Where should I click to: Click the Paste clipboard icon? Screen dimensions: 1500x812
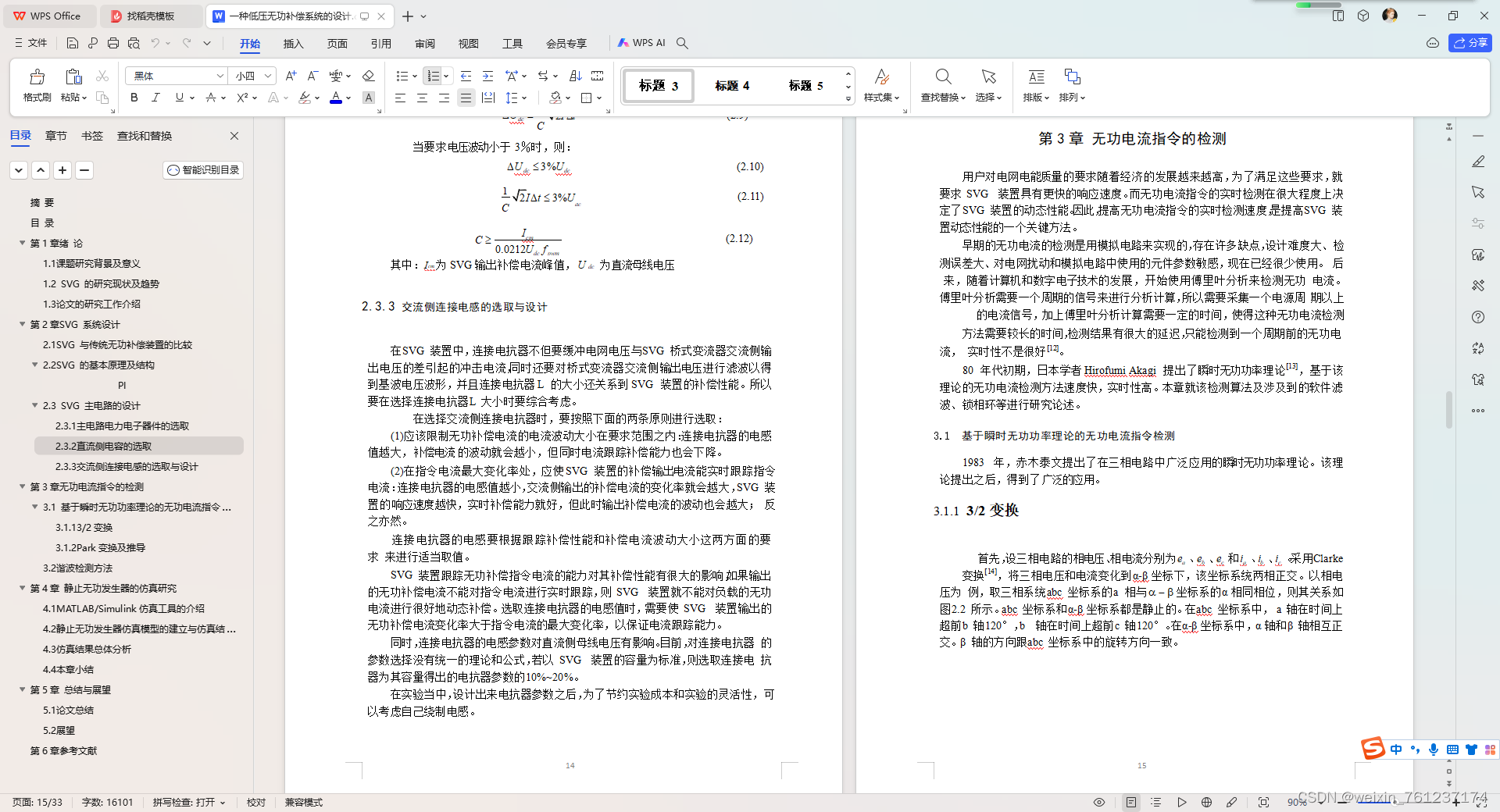(73, 77)
